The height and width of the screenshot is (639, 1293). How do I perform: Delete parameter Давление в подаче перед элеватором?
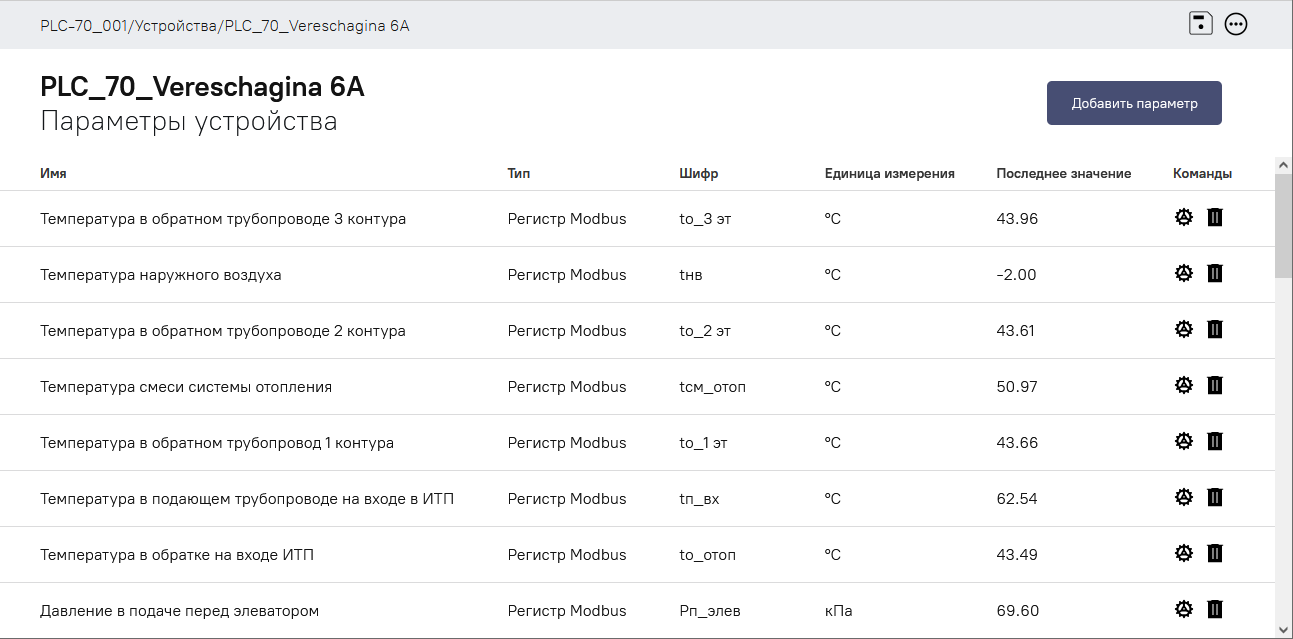coord(1215,609)
